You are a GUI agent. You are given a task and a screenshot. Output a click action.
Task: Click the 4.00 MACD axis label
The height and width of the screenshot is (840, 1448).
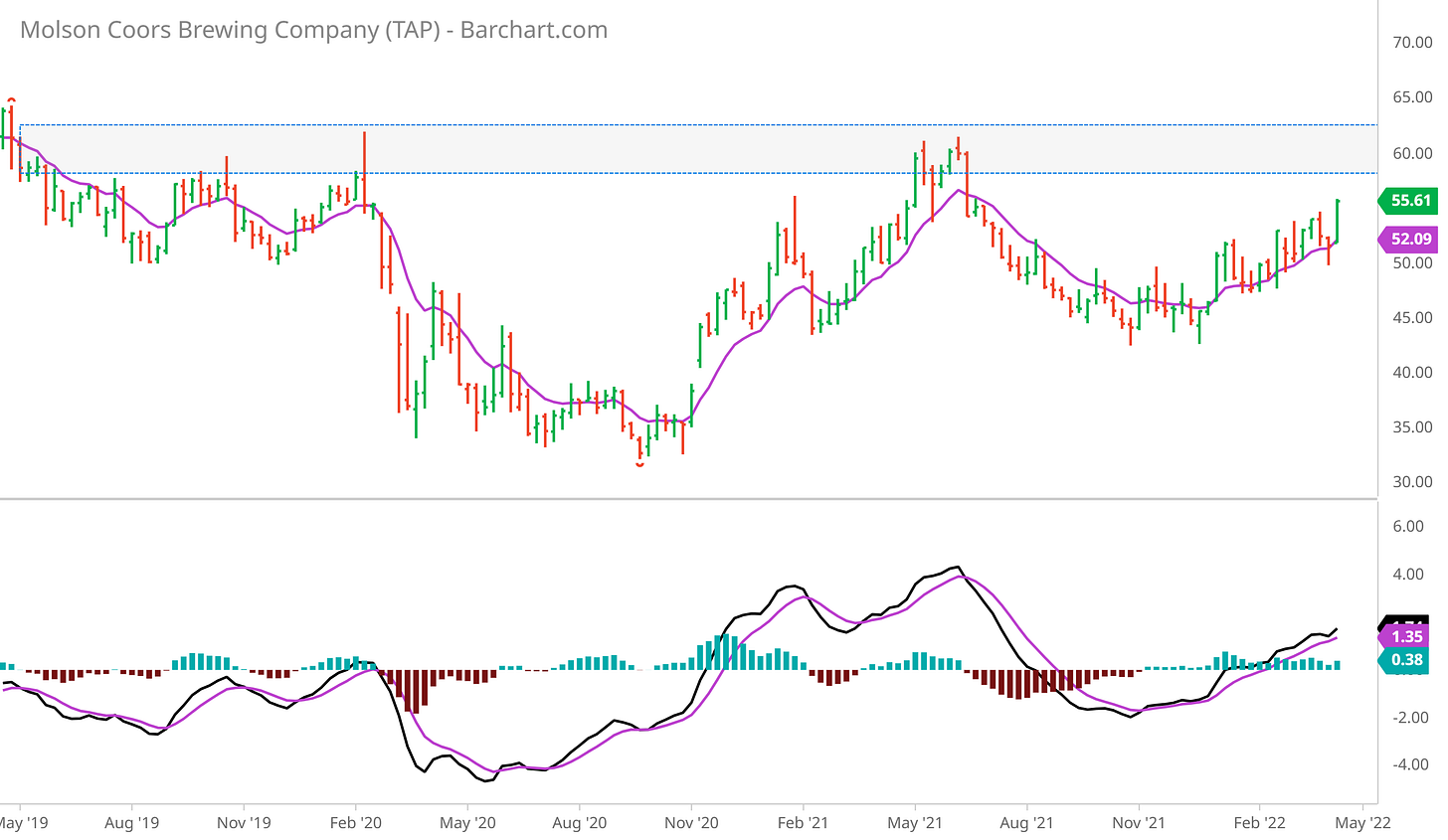pyautogui.click(x=1408, y=575)
